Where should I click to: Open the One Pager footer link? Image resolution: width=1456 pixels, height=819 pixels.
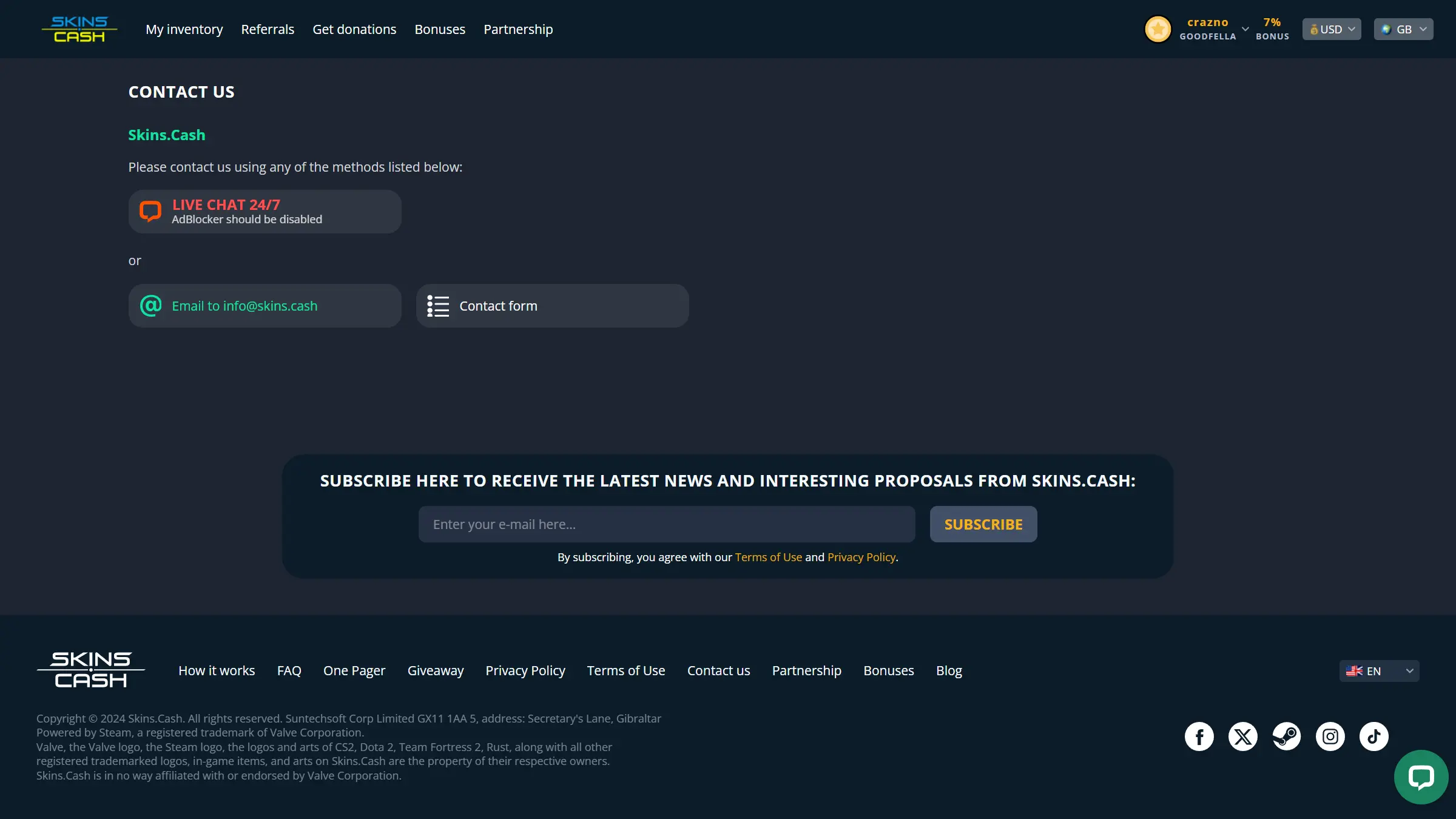pyautogui.click(x=354, y=670)
